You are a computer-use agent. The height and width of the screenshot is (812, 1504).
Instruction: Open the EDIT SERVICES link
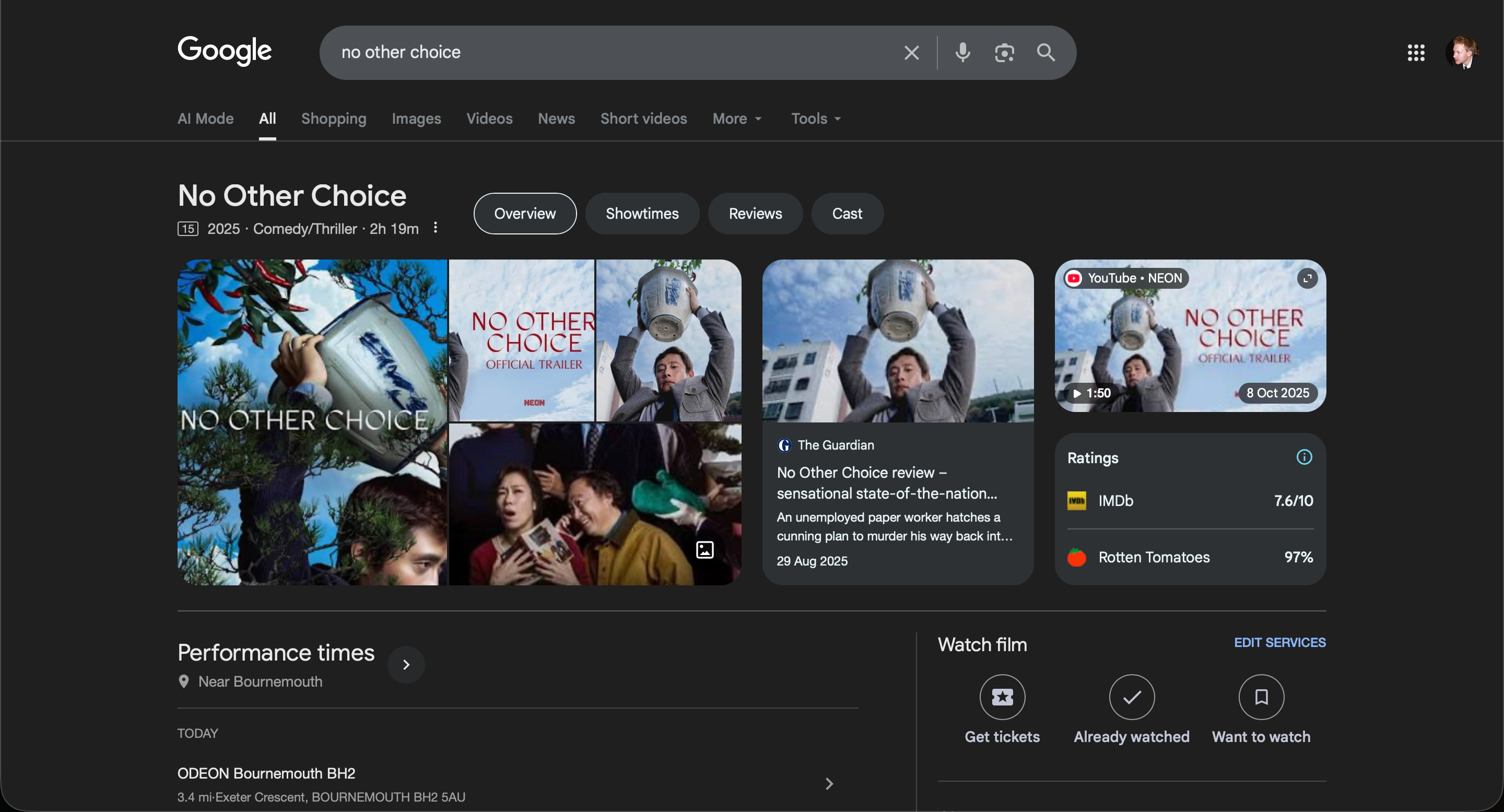[1280, 642]
